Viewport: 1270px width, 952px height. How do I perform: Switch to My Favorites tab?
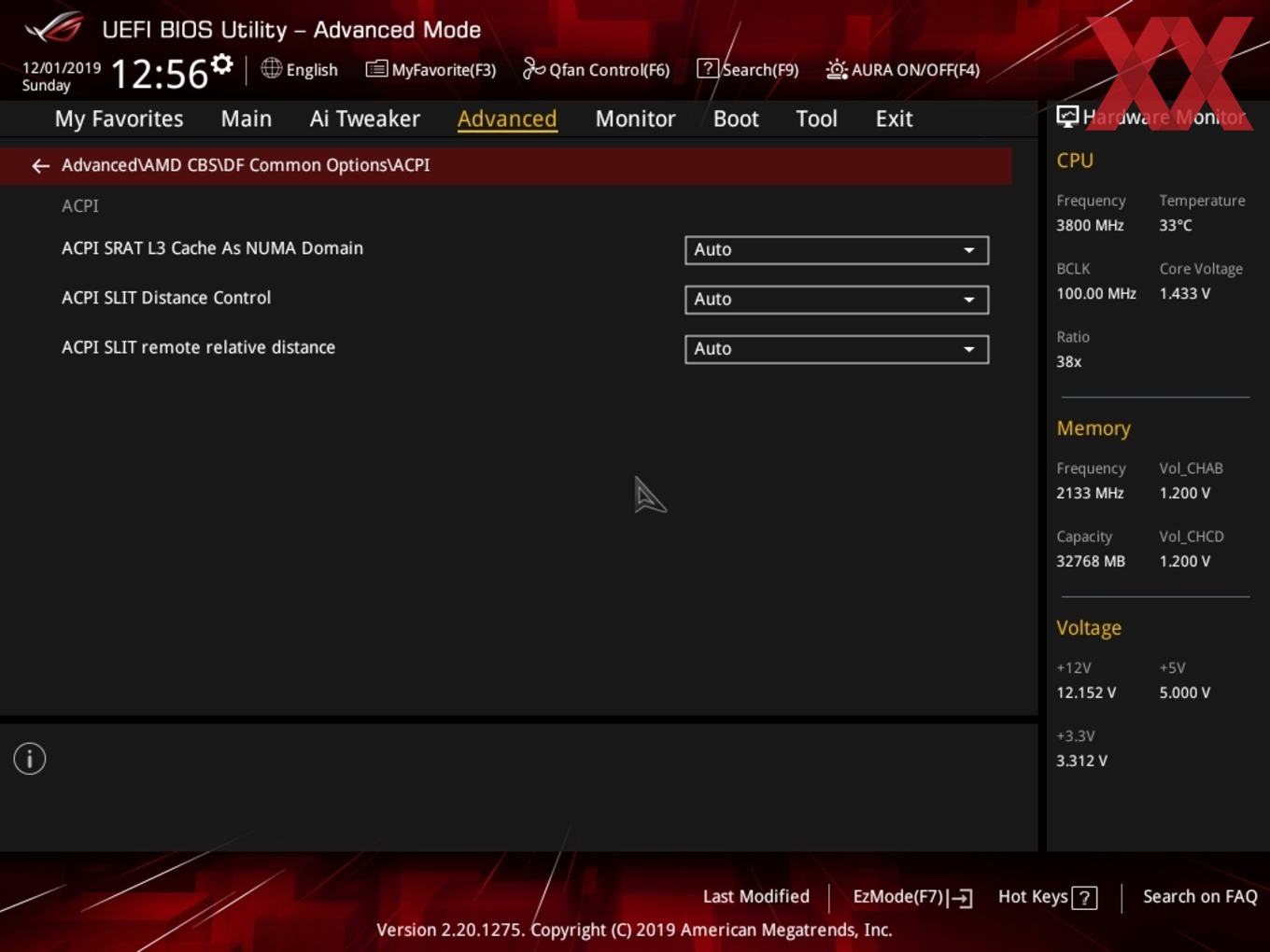[119, 119]
